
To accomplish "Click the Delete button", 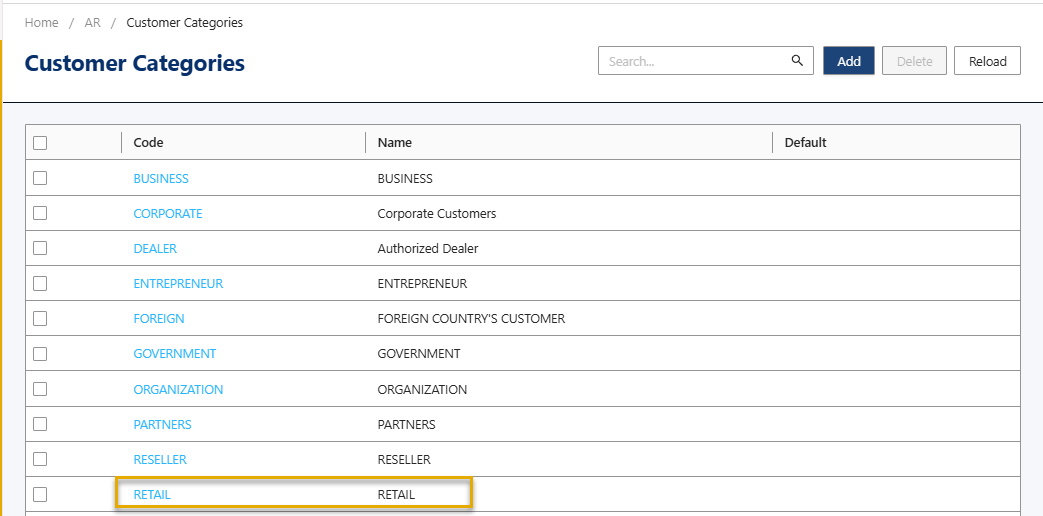I will (914, 61).
